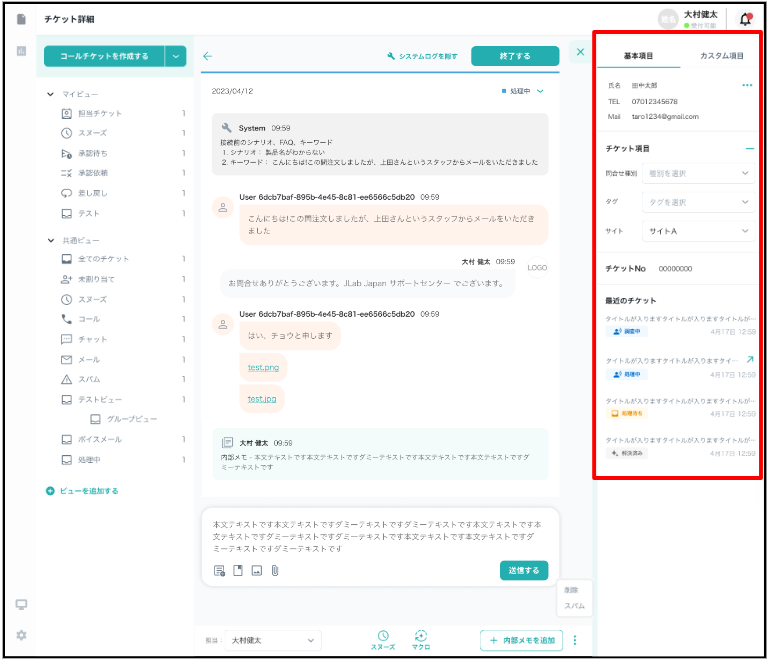This screenshot has height=661, width=770.
Task: Open the サイトA site dropdown
Action: pyautogui.click(x=697, y=231)
